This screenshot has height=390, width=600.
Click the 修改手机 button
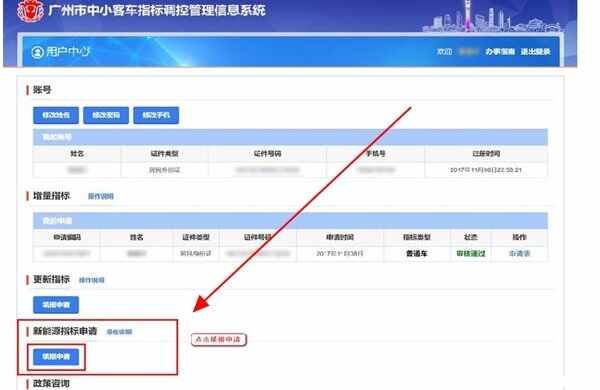156,115
